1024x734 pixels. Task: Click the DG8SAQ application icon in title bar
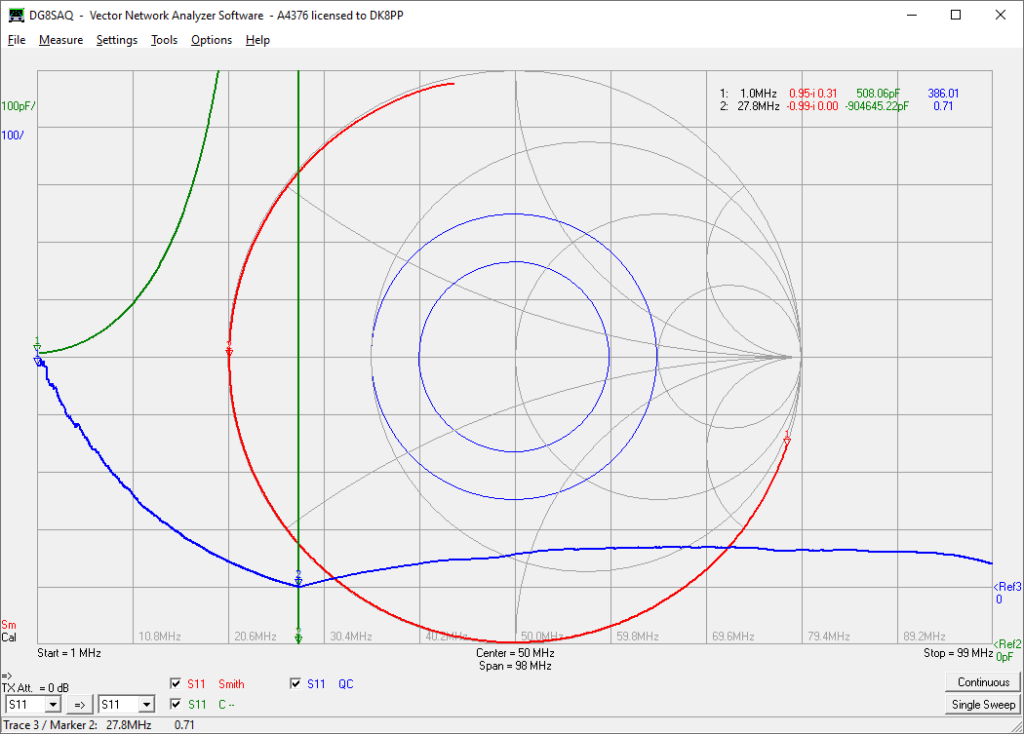pyautogui.click(x=16, y=15)
